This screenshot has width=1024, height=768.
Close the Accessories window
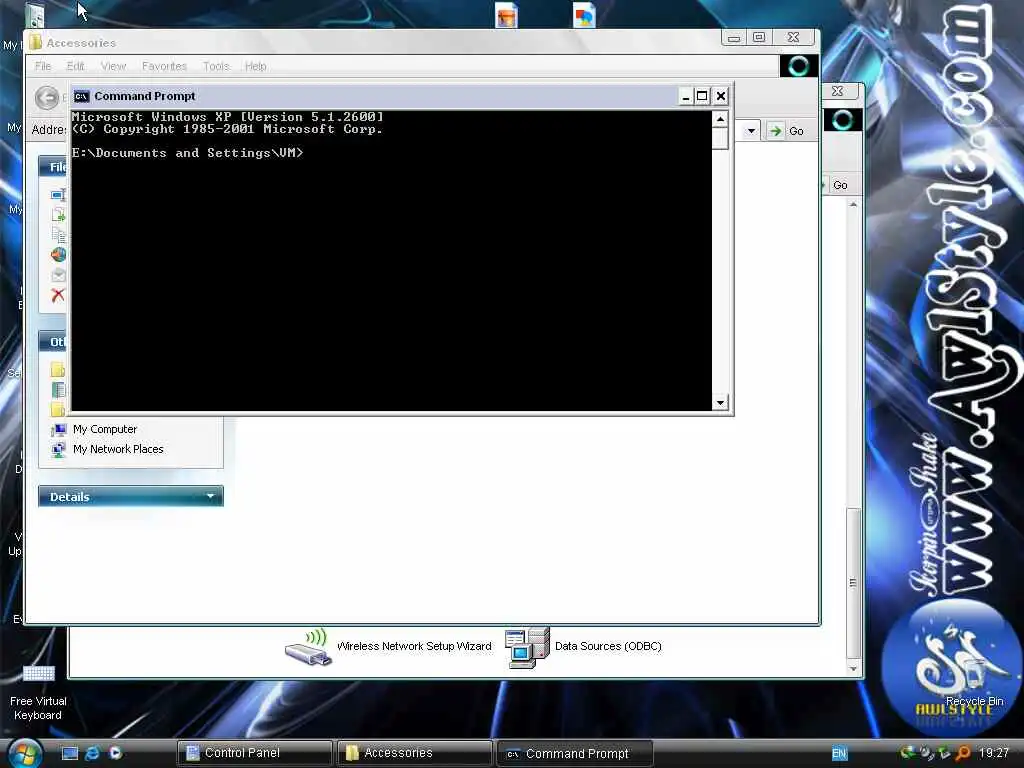pos(793,38)
